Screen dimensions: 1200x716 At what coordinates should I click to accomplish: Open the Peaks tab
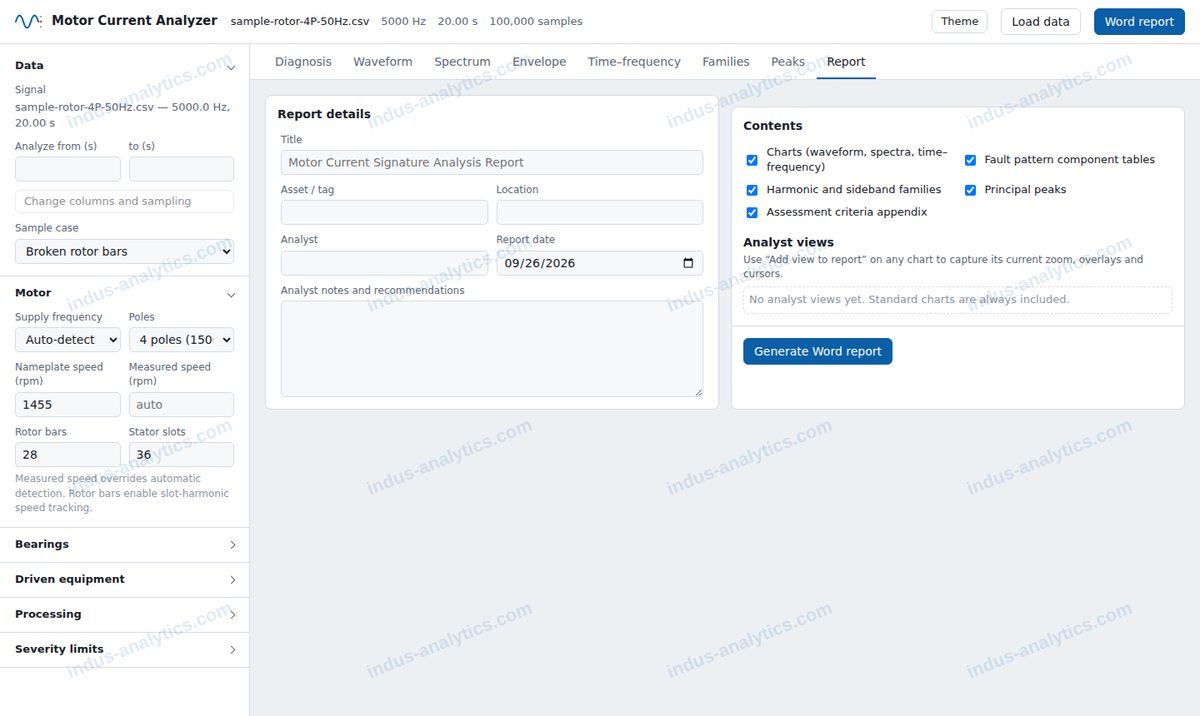coord(788,62)
